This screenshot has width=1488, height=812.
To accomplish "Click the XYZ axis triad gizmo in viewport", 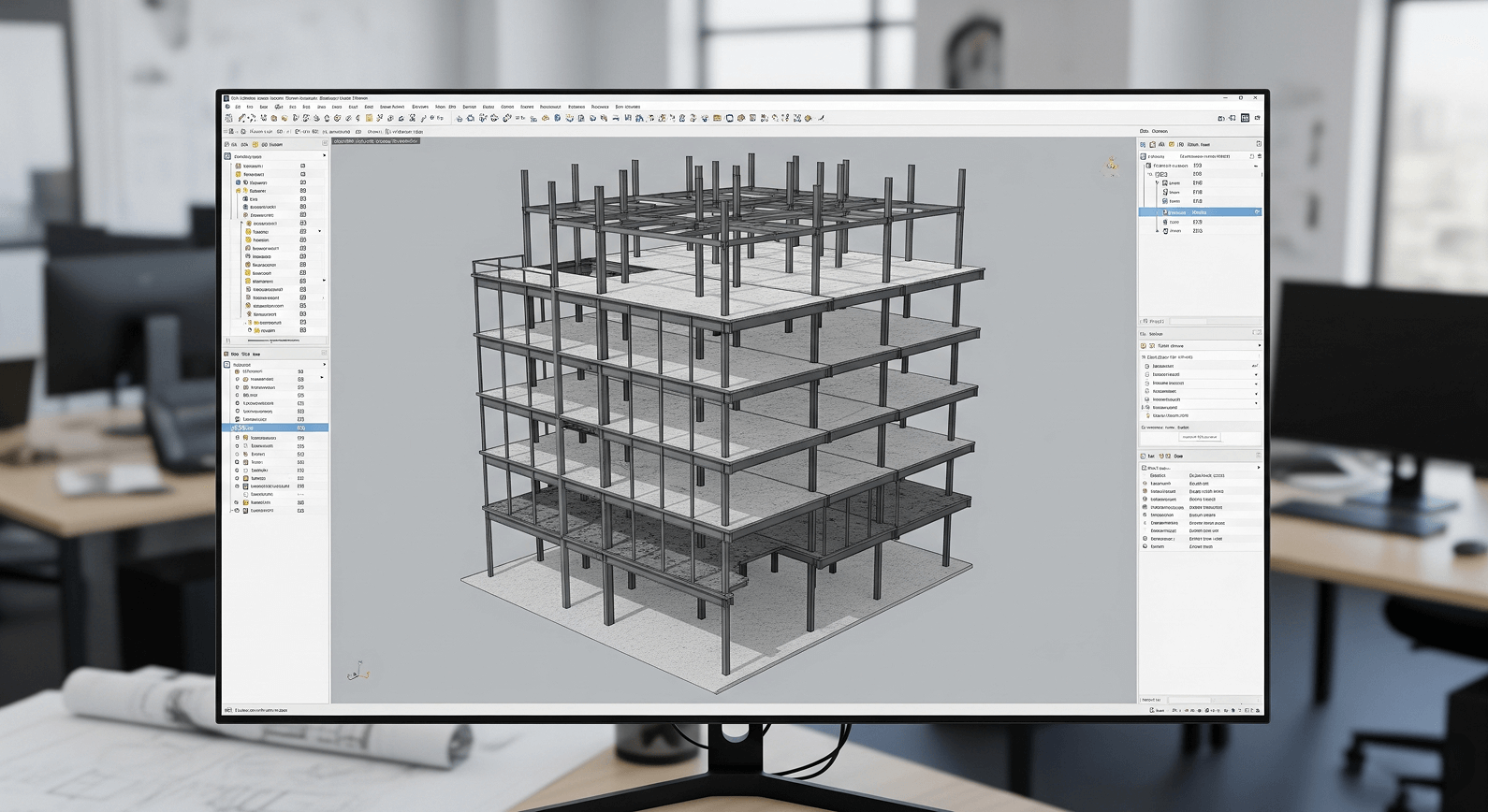I will (357, 671).
